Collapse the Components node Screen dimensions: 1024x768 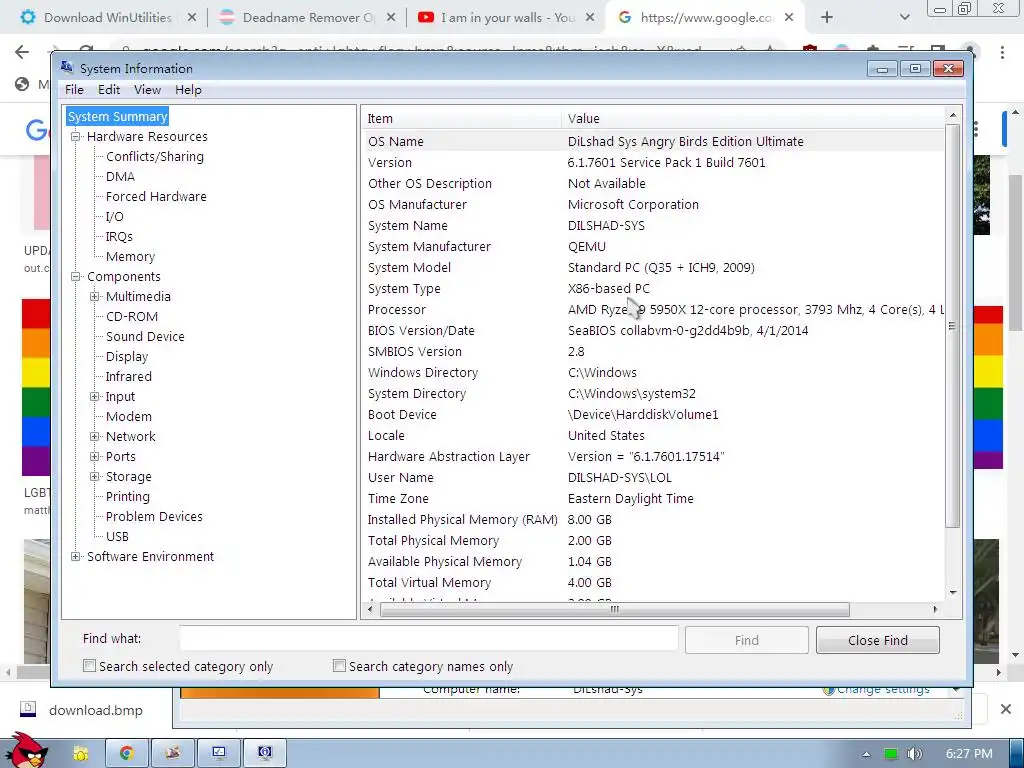(76, 276)
